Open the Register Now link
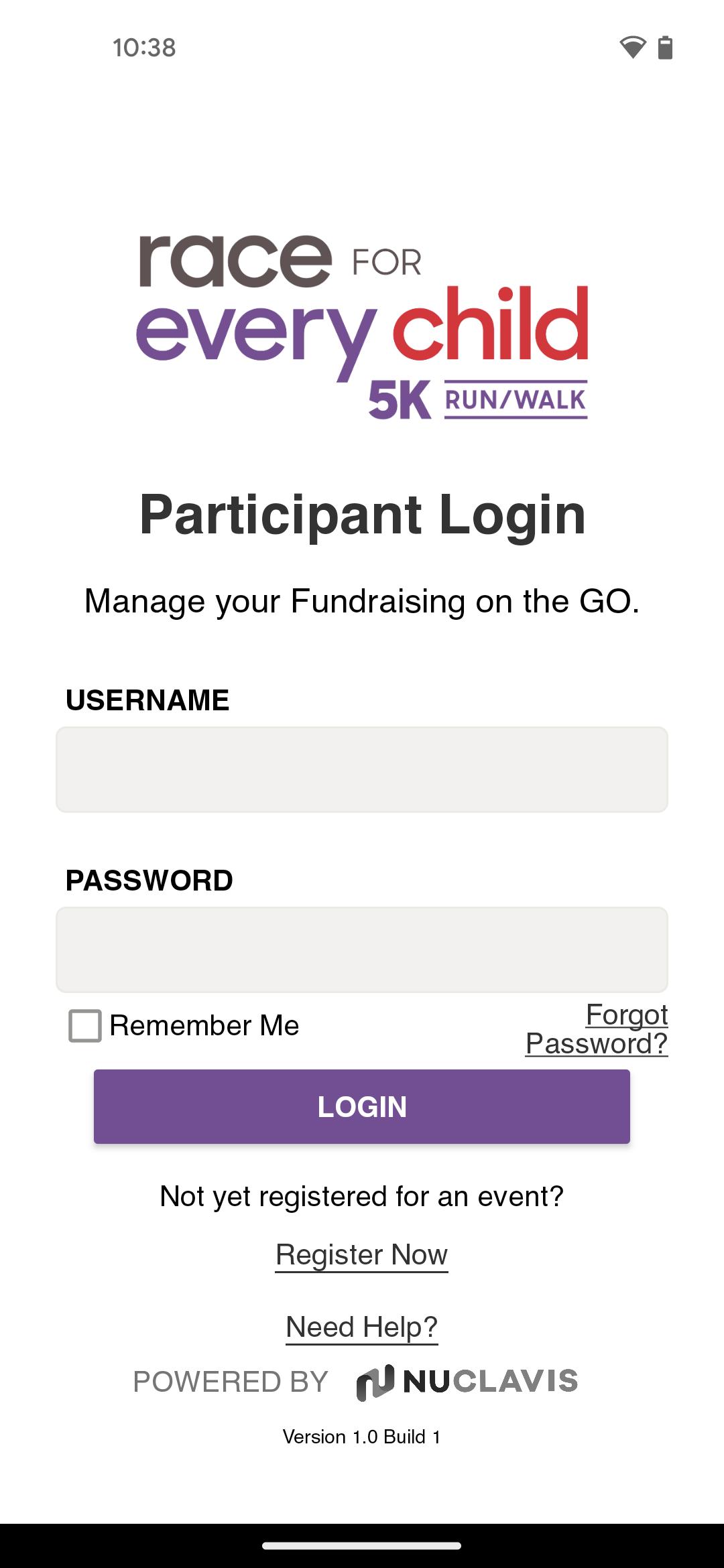Image resolution: width=724 pixels, height=1568 pixels. (x=362, y=1254)
